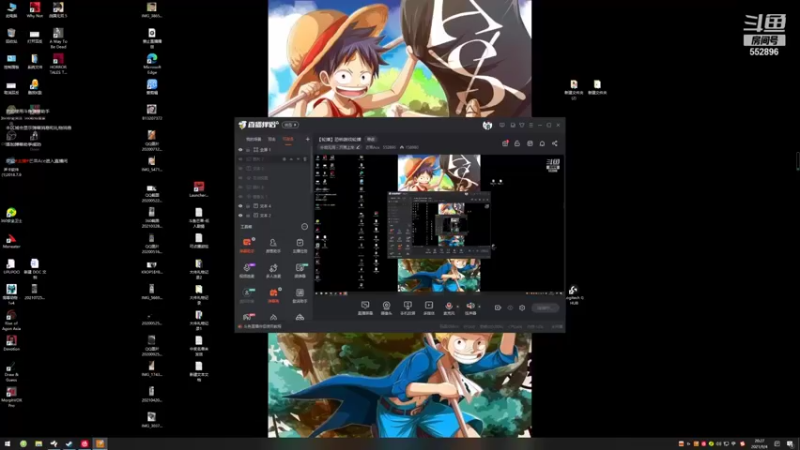Open the multi-user link tool in the toolbox
This screenshot has width=800, height=450.
(273, 270)
